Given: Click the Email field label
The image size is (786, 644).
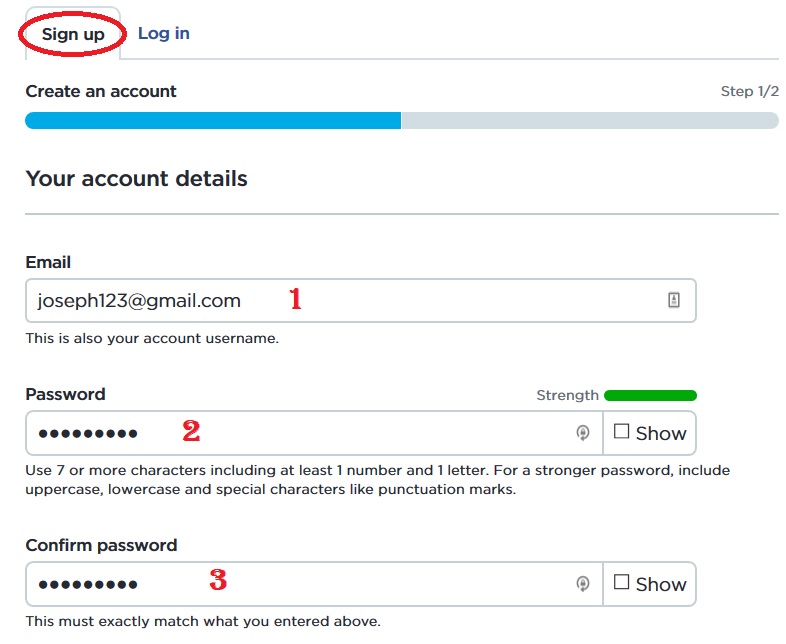Looking at the screenshot, I should pos(48,262).
